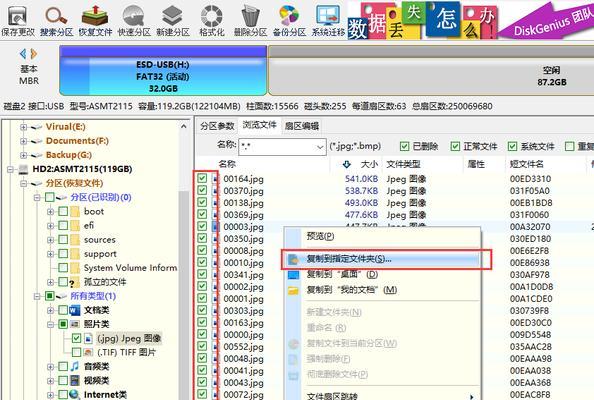
Task: Click the 文件类型 column header
Action: (403, 164)
